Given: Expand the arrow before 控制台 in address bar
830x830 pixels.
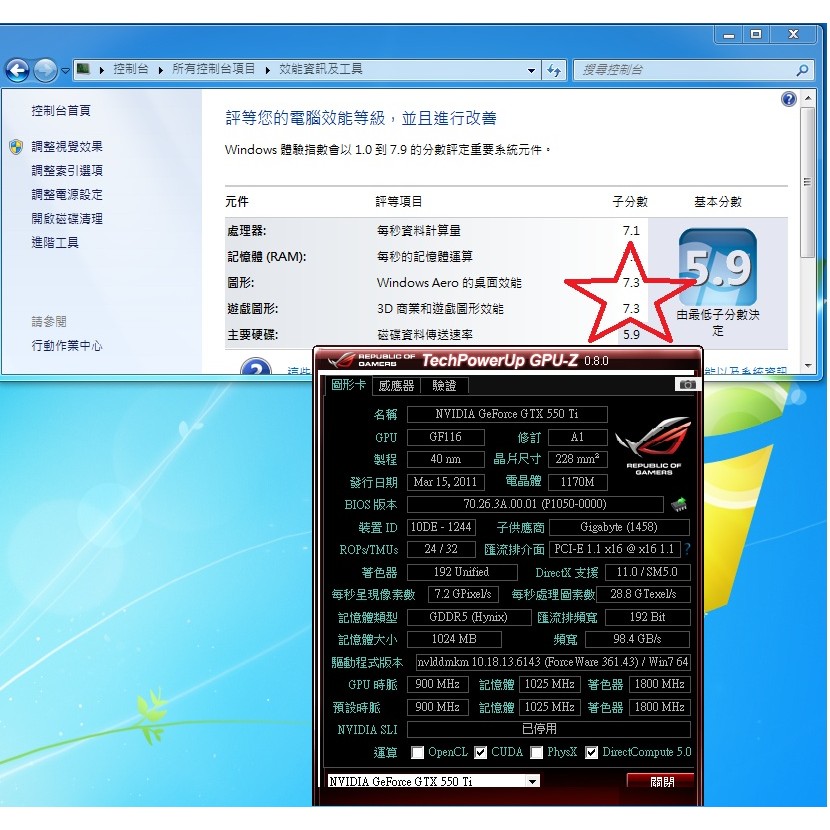Looking at the screenshot, I should [102, 70].
